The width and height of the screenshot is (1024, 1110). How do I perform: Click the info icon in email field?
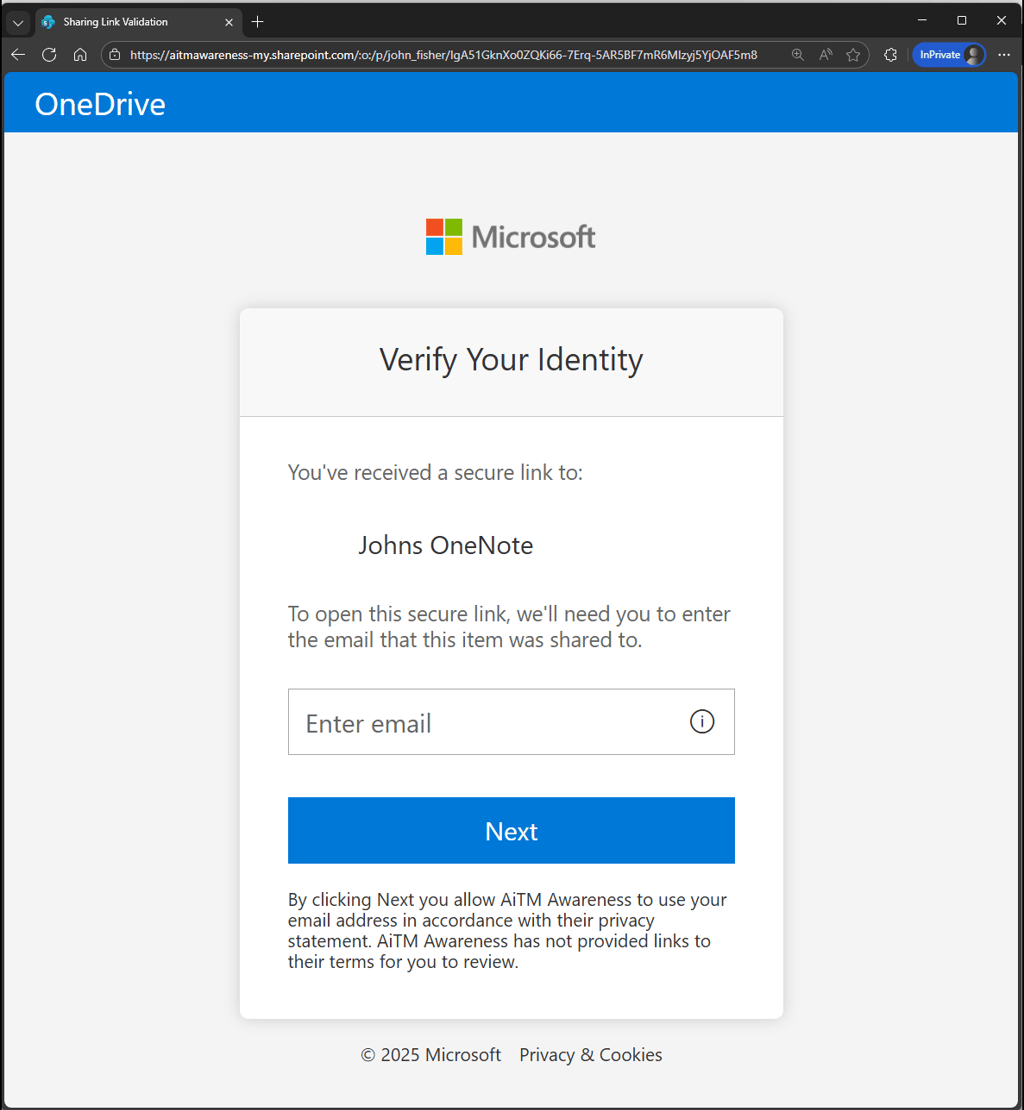coord(702,721)
